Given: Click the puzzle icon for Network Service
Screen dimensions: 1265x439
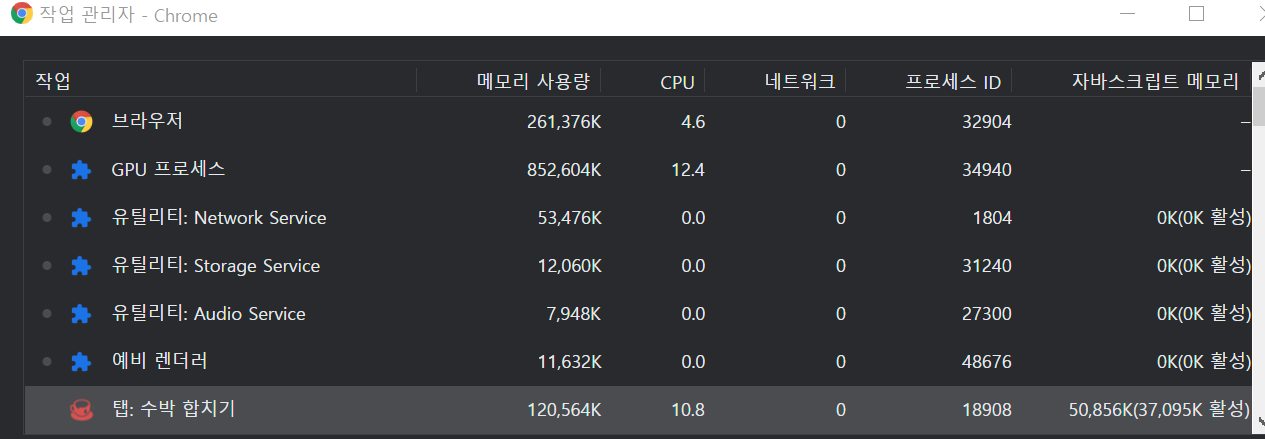Looking at the screenshot, I should click(81, 218).
